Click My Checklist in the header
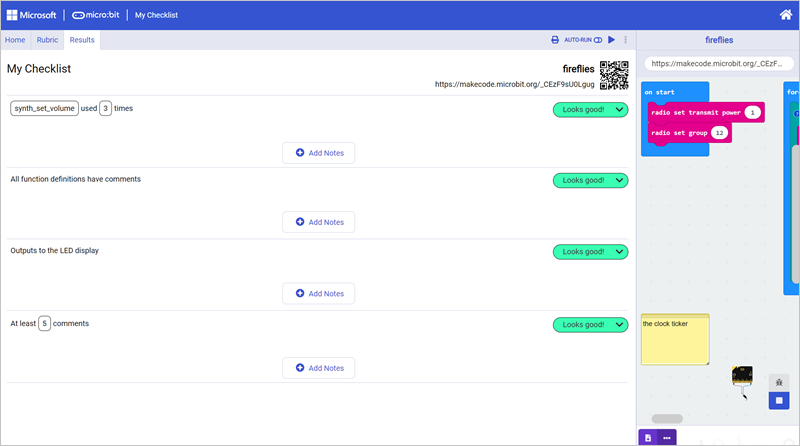This screenshot has width=800, height=446. click(156, 15)
